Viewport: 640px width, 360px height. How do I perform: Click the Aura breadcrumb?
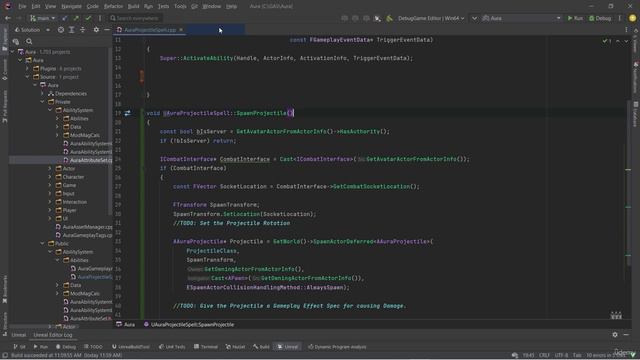[126, 324]
